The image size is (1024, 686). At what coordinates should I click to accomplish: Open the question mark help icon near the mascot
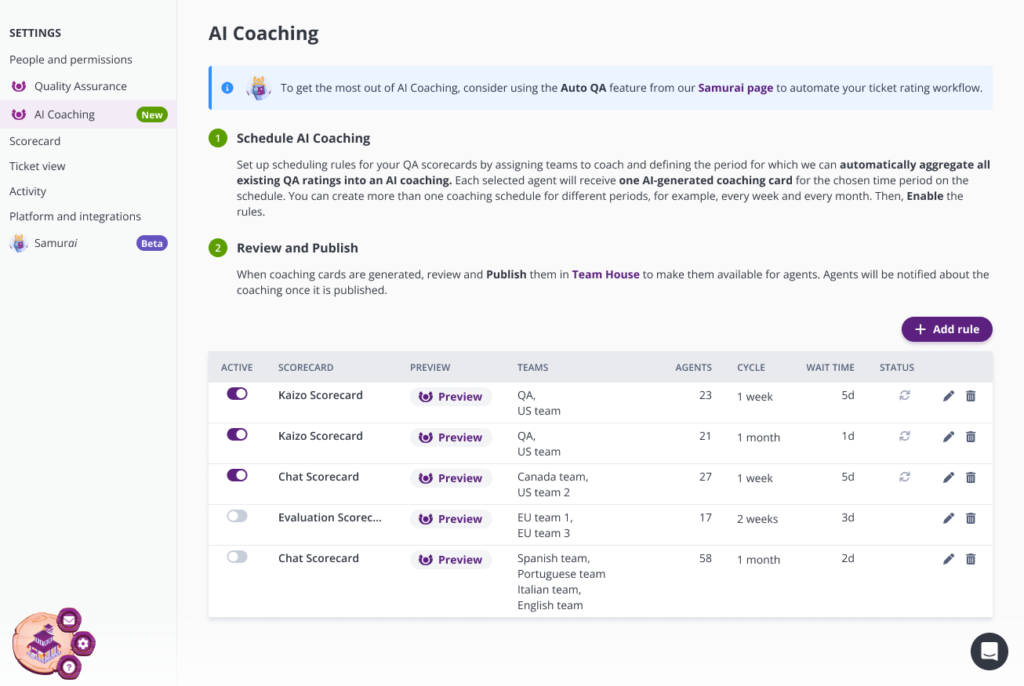71,667
